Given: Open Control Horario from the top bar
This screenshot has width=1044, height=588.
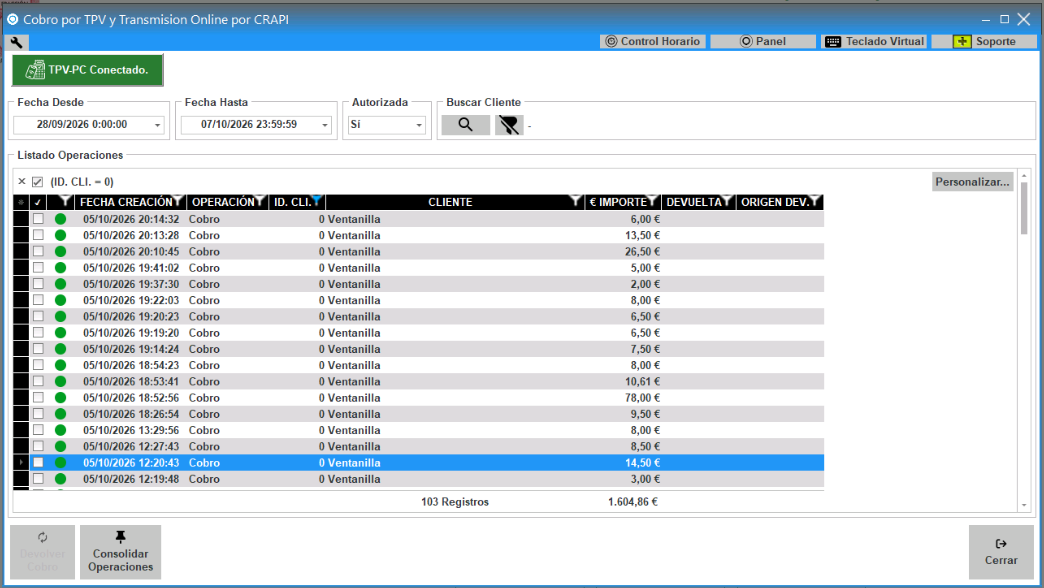Looking at the screenshot, I should (x=653, y=41).
